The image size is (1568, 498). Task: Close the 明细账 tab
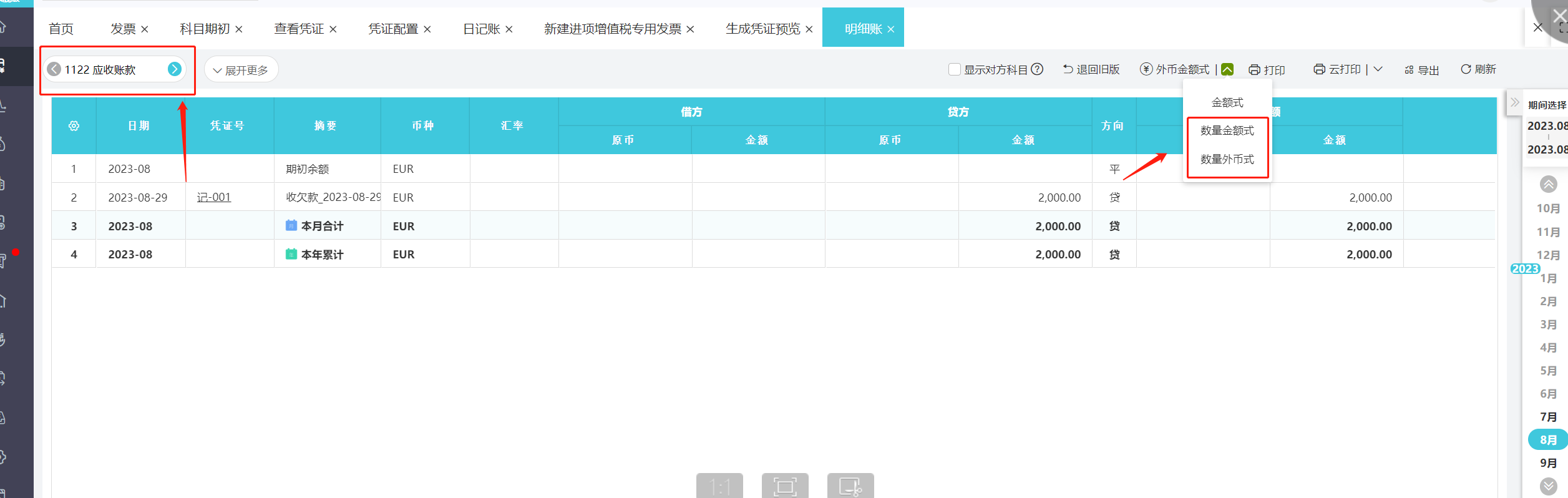[x=891, y=29]
